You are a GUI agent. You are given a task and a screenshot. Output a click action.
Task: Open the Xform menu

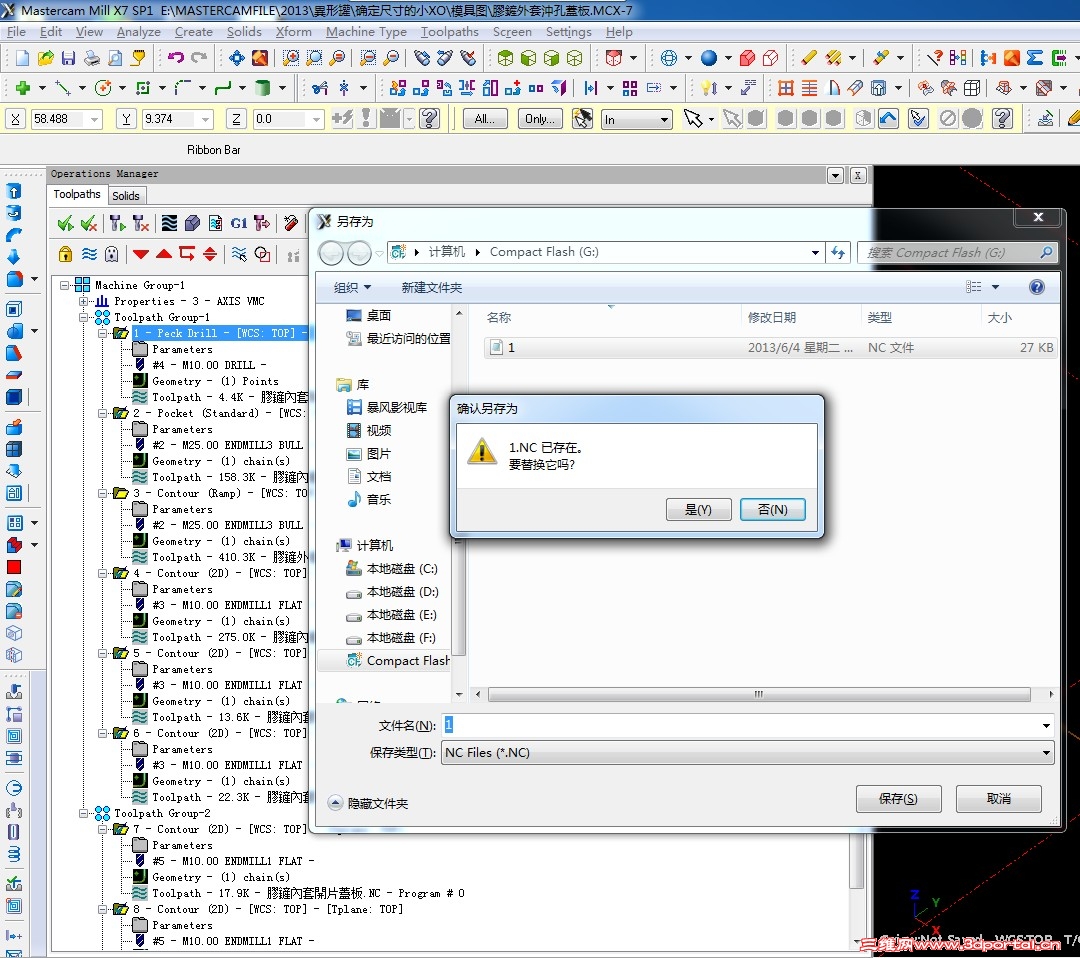coord(293,32)
